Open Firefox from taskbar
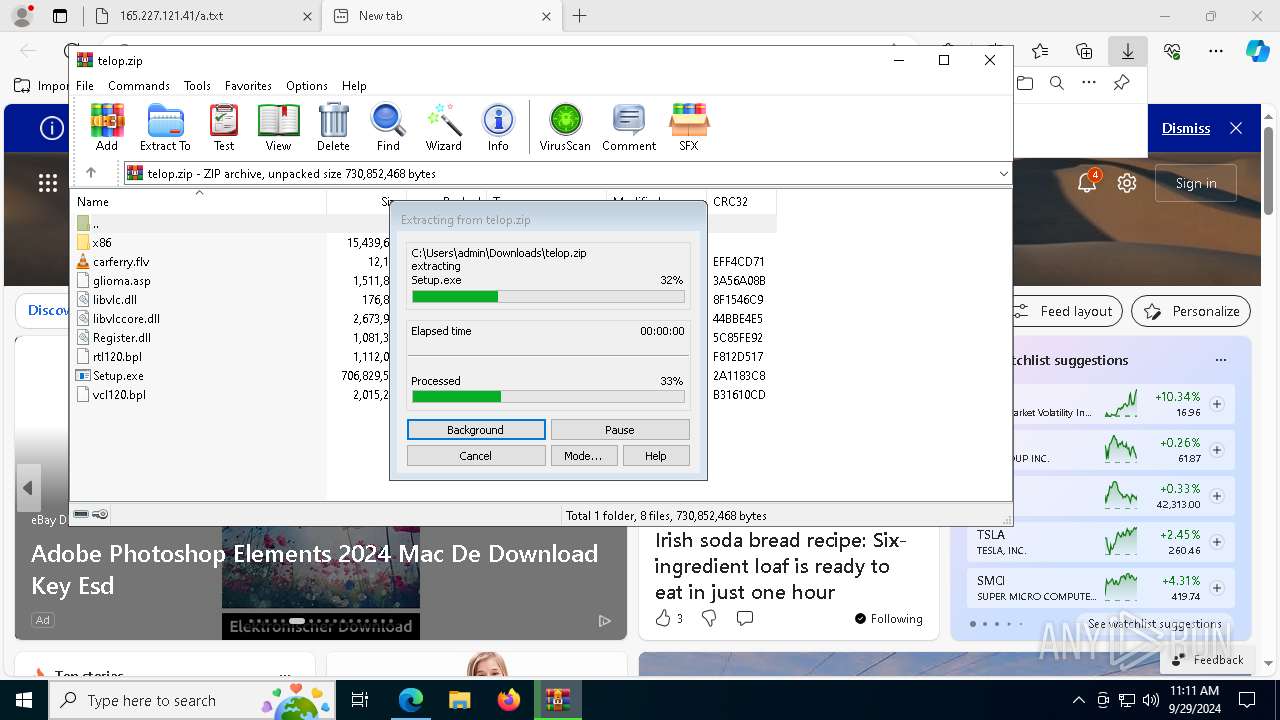This screenshot has height=720, width=1280. 509,700
